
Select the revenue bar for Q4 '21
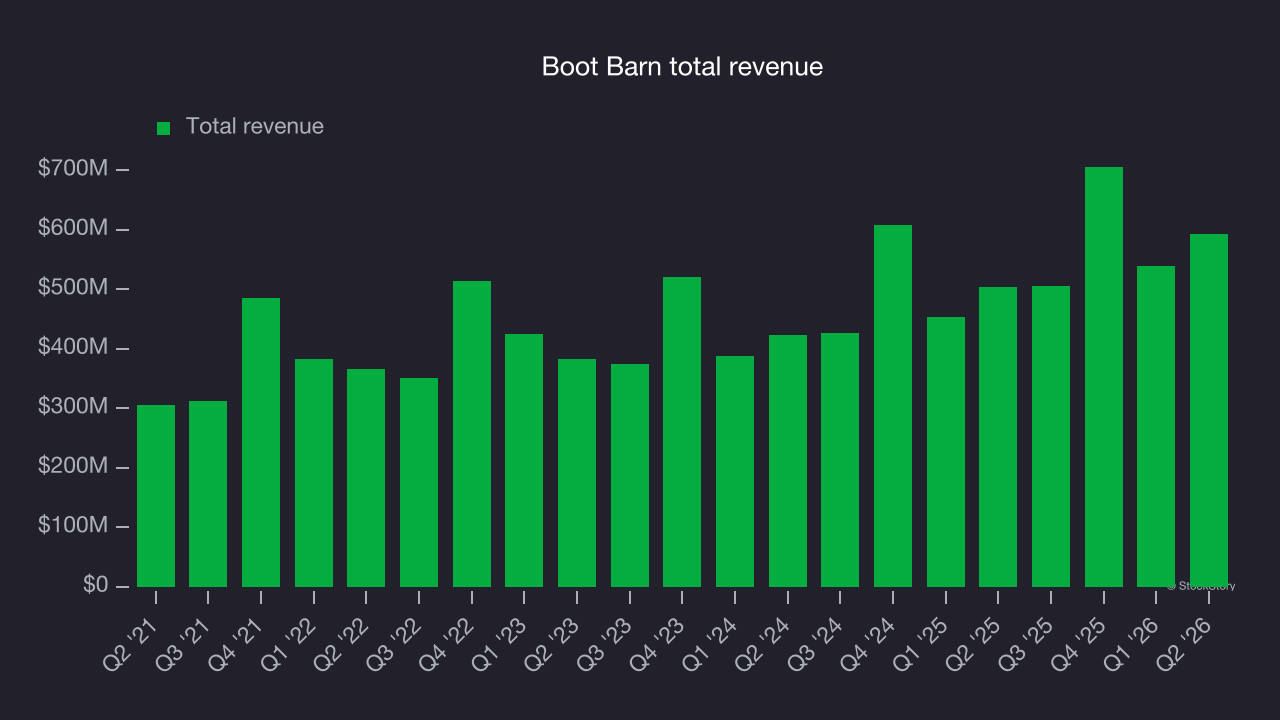pyautogui.click(x=261, y=442)
